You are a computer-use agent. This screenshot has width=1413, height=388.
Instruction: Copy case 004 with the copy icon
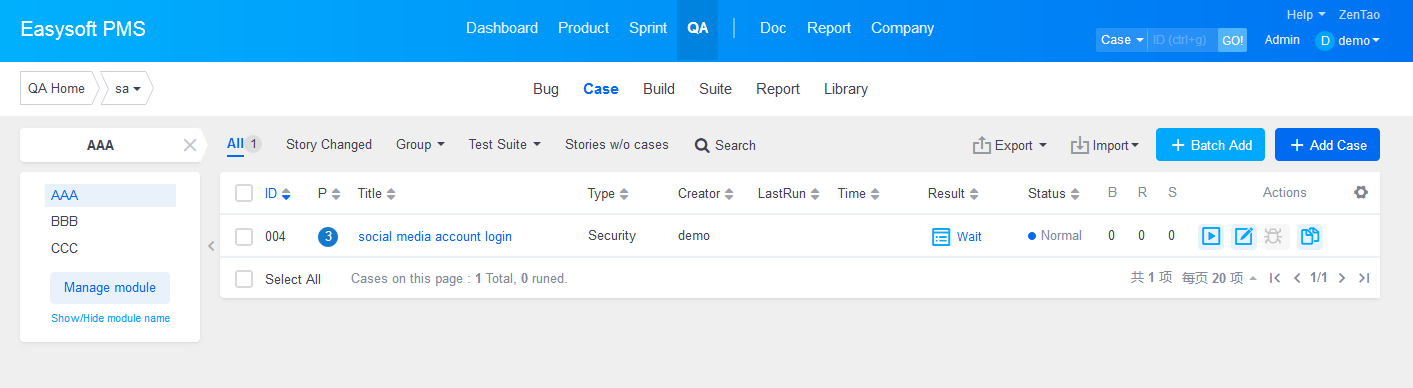(1310, 236)
